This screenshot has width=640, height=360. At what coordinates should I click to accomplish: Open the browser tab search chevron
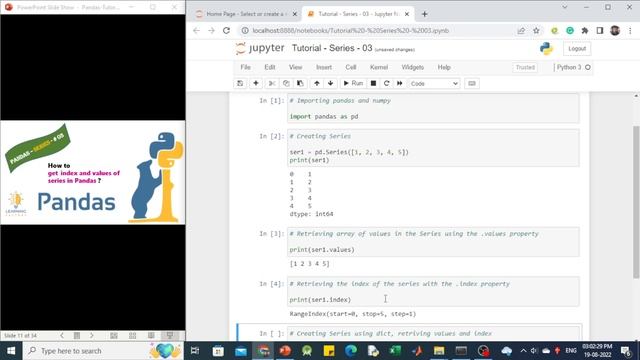pos(564,7)
